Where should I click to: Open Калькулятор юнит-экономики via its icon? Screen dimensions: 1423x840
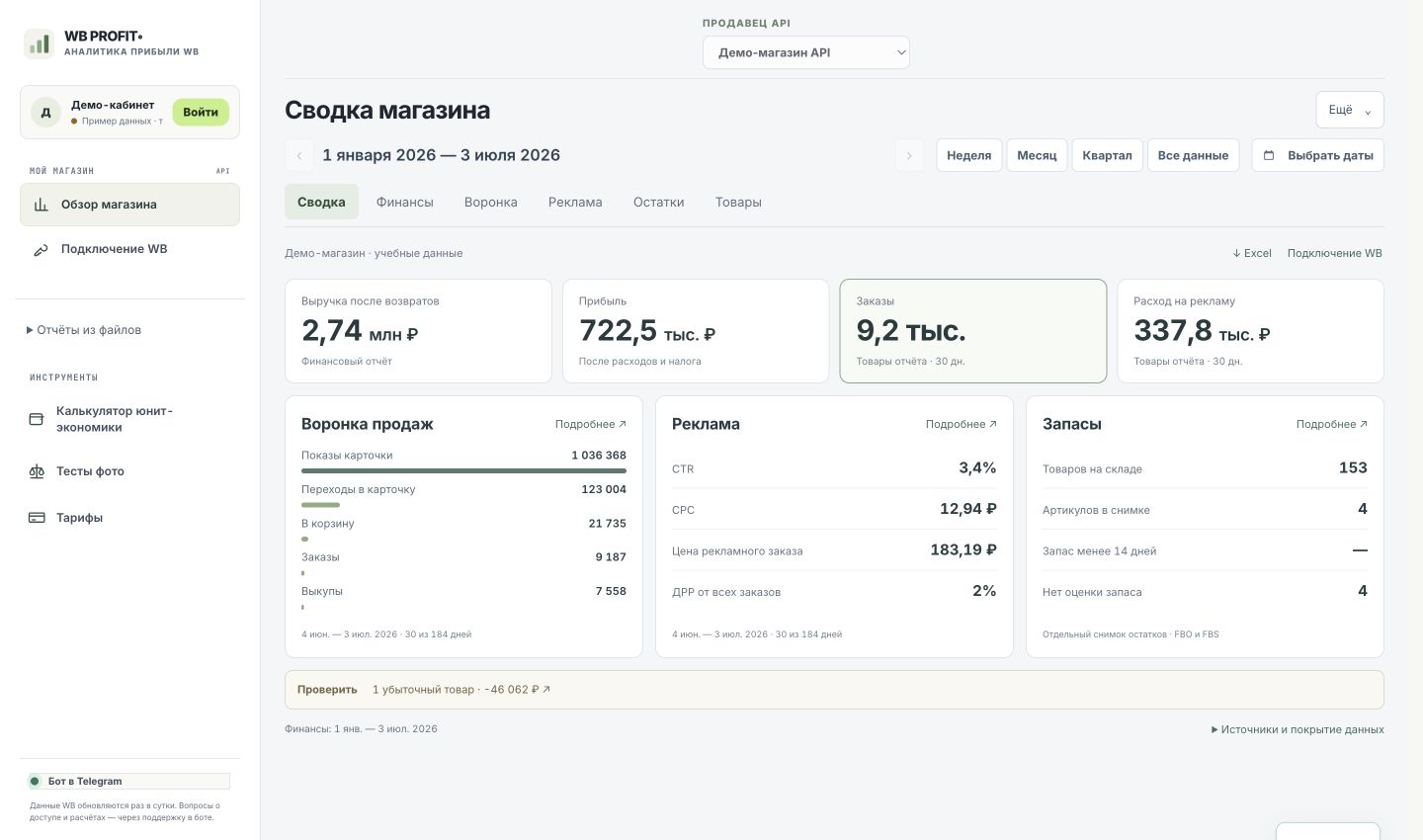tap(37, 419)
